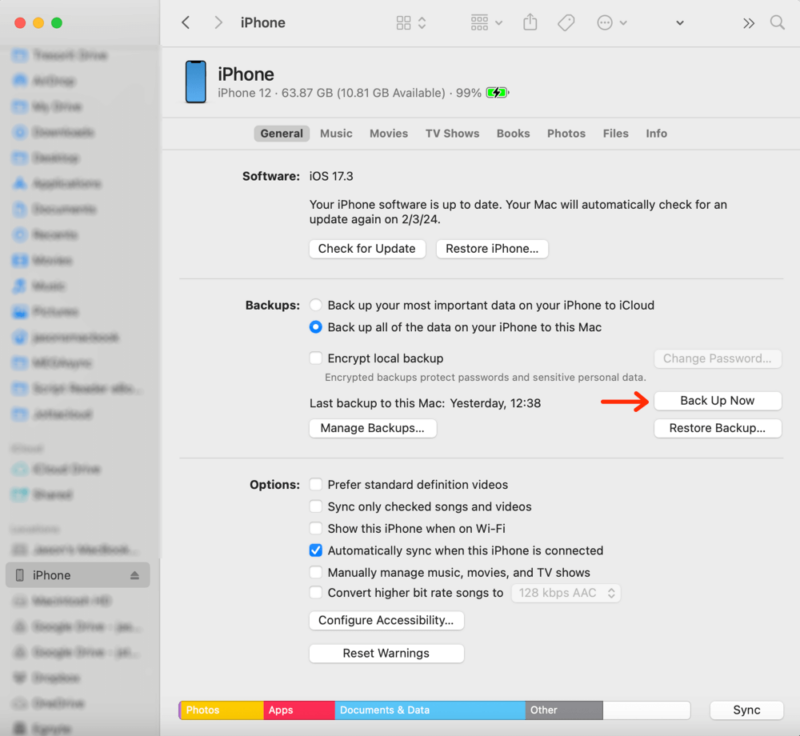This screenshot has width=800, height=736.
Task: Click the iOS 17.3 software version text
Action: pos(331,176)
